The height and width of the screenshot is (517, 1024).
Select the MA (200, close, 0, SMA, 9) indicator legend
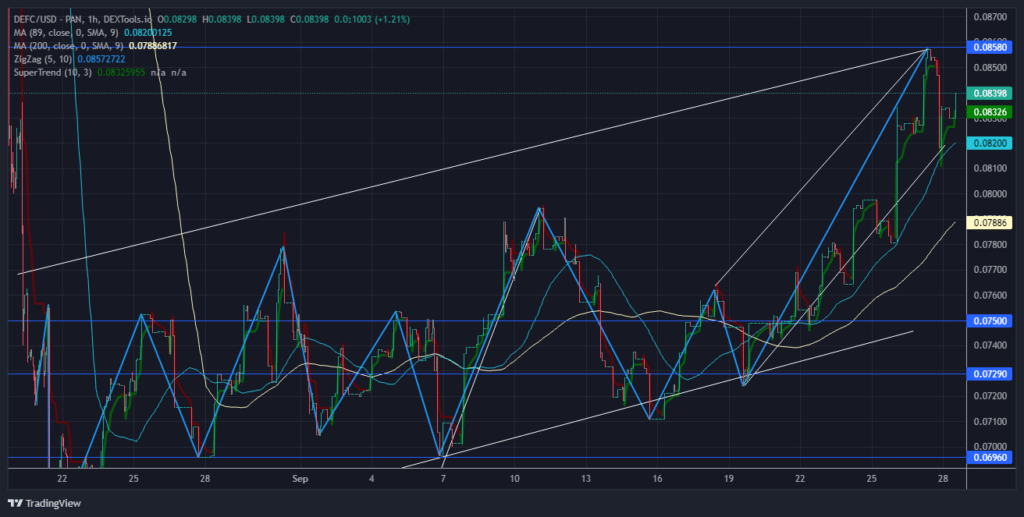click(69, 46)
